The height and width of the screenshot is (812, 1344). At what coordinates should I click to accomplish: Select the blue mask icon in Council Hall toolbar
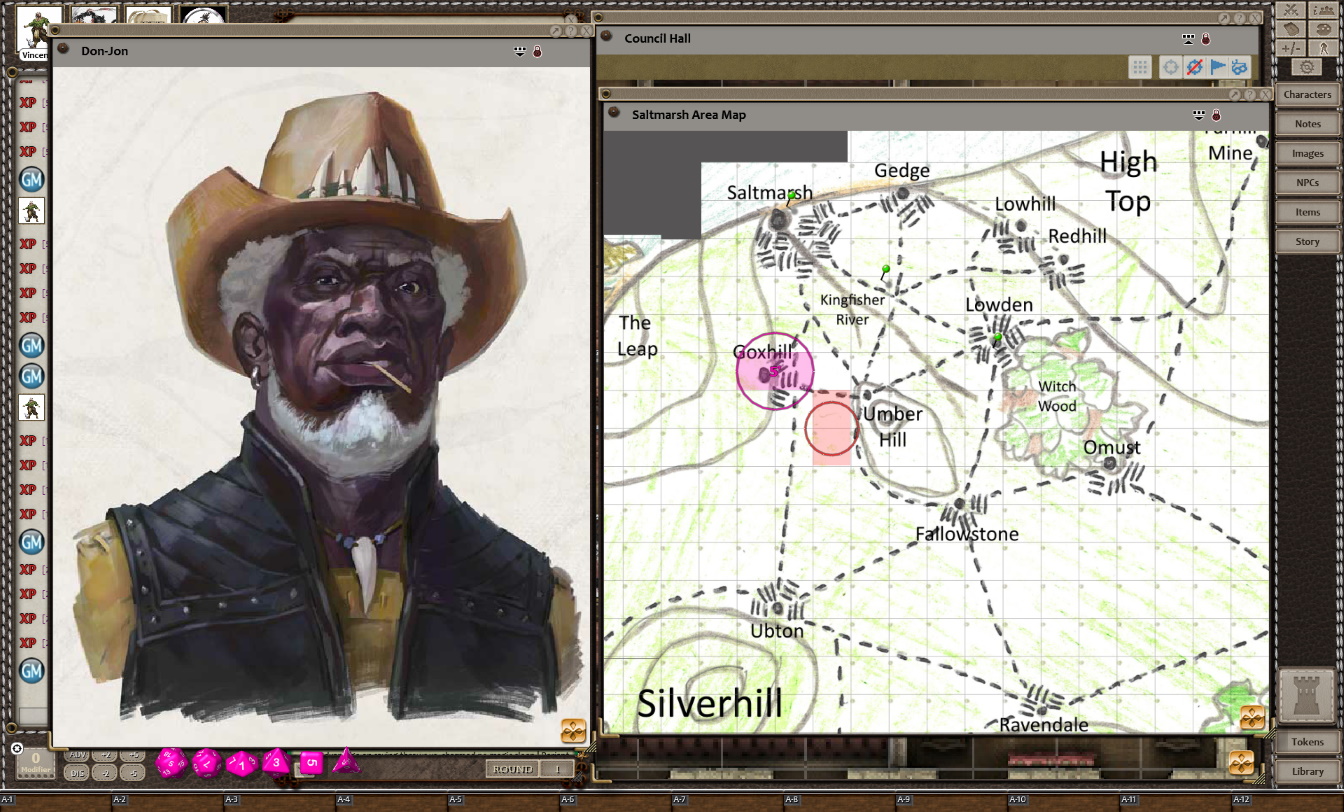(1239, 67)
